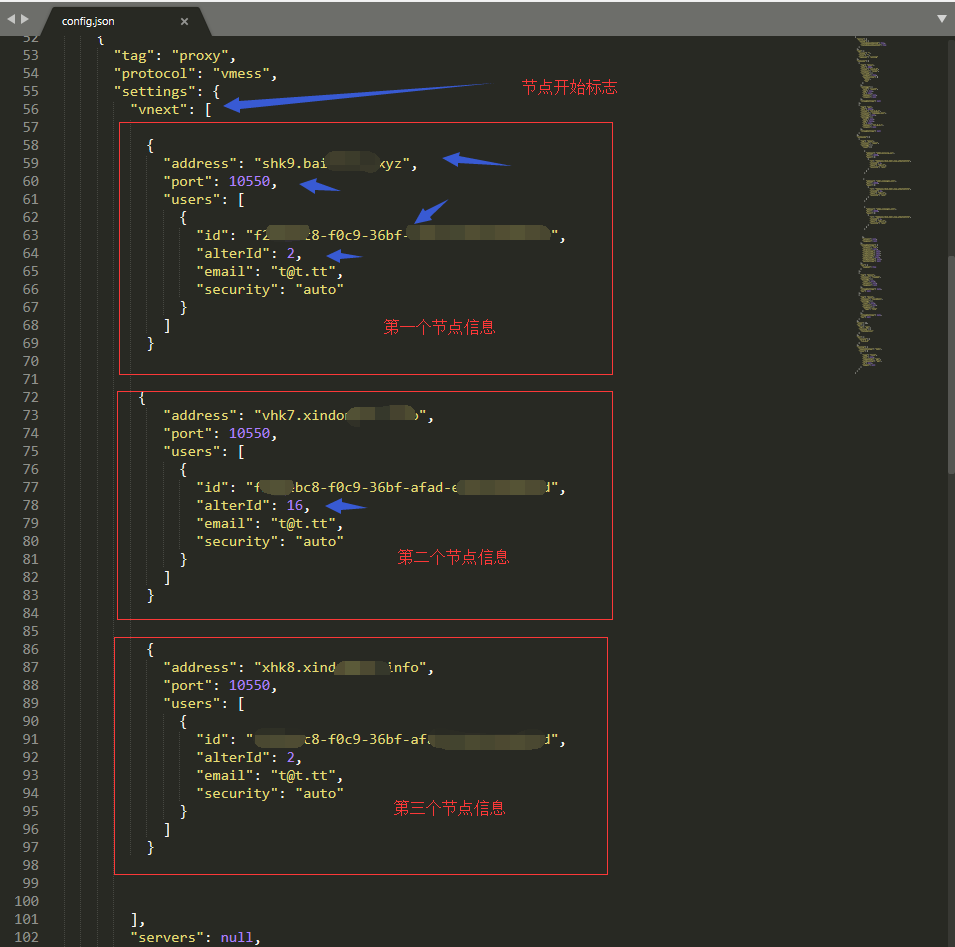This screenshot has width=955, height=947.
Task: Go to next tab with right arrow
Action: [25, 19]
